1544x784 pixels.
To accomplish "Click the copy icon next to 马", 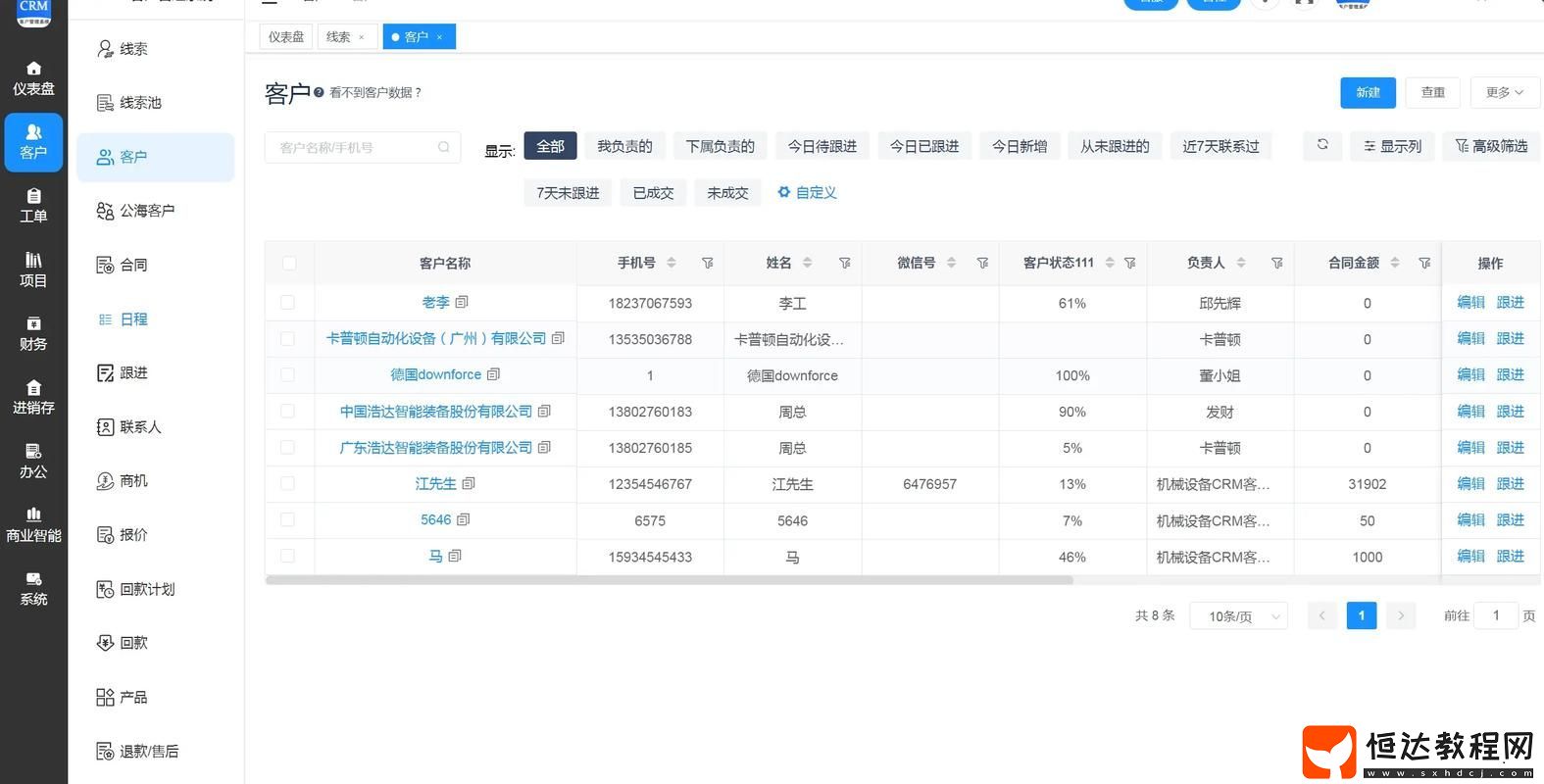I will 455,556.
